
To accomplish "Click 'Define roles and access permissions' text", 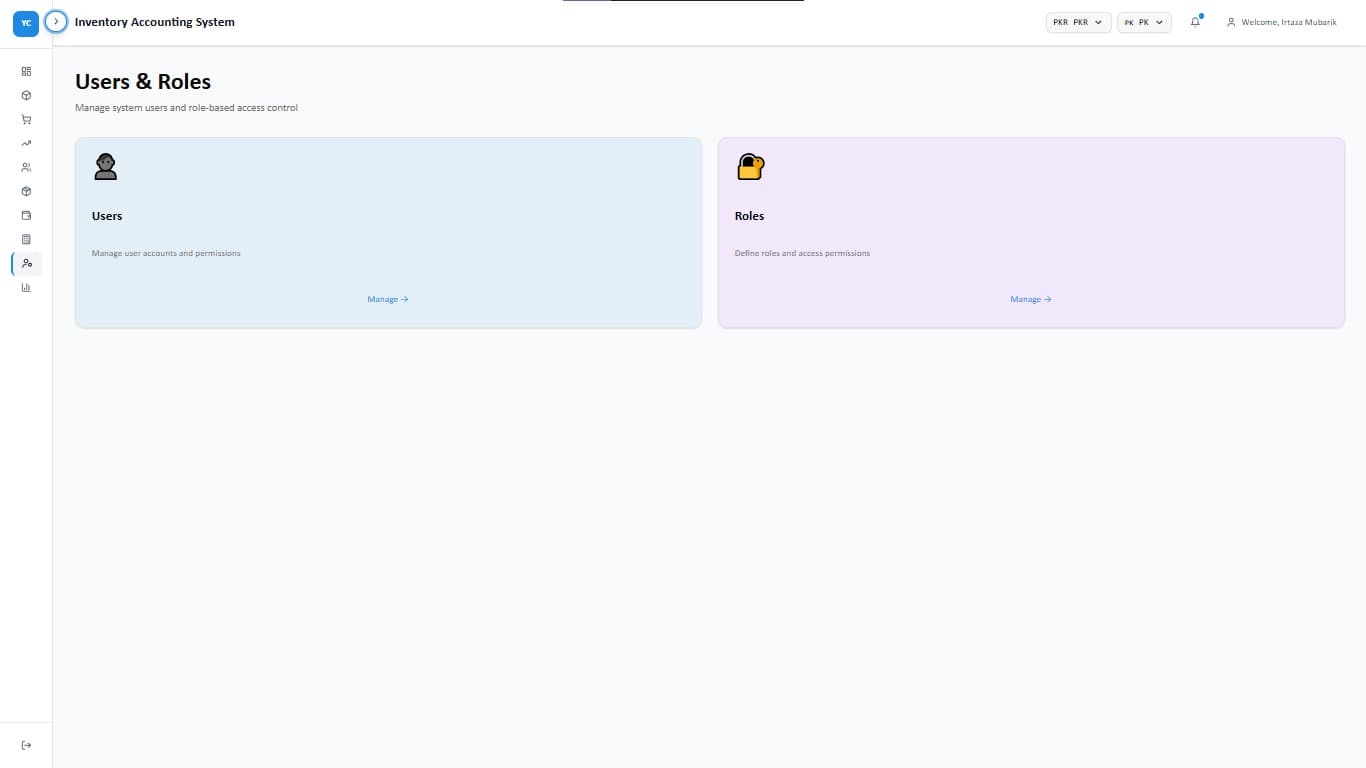I will coord(802,253).
